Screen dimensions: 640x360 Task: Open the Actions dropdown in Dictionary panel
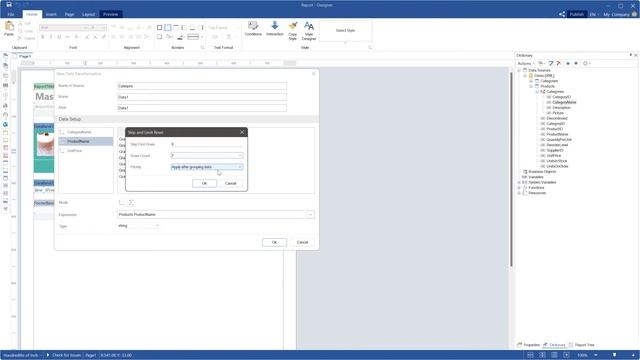click(525, 63)
